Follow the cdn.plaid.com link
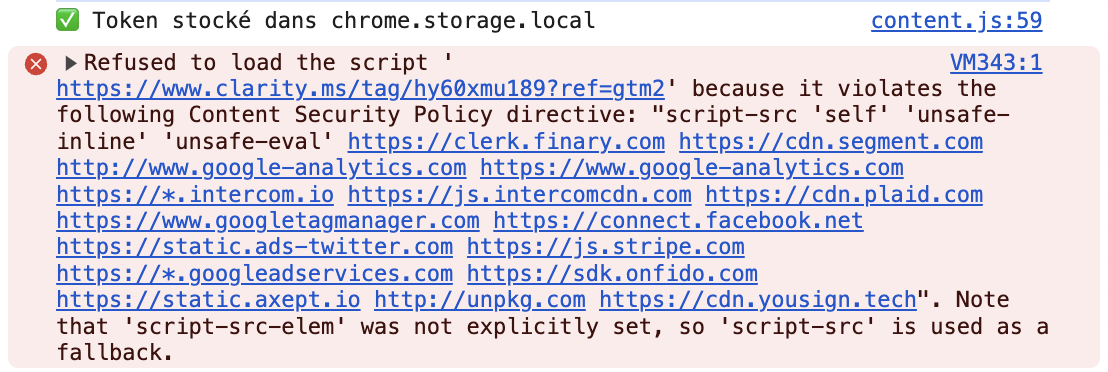Screen dimensions: 1108x372 tap(844, 194)
